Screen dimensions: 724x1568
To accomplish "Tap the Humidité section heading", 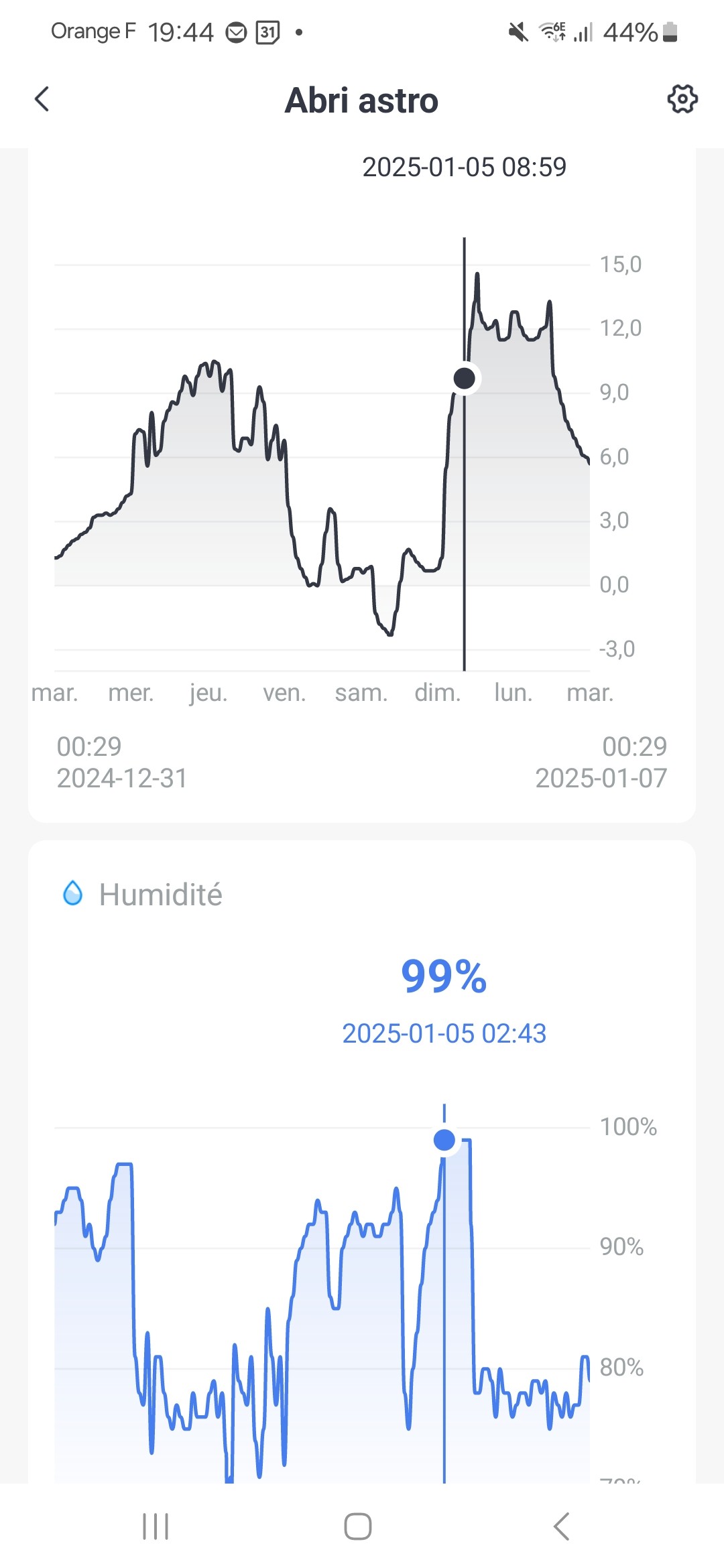I will 160,895.
